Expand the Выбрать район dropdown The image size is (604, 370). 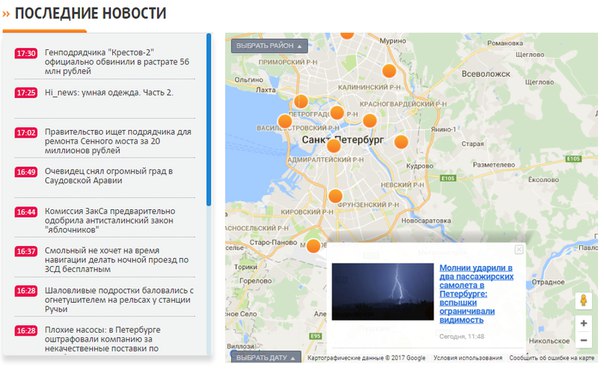(269, 46)
